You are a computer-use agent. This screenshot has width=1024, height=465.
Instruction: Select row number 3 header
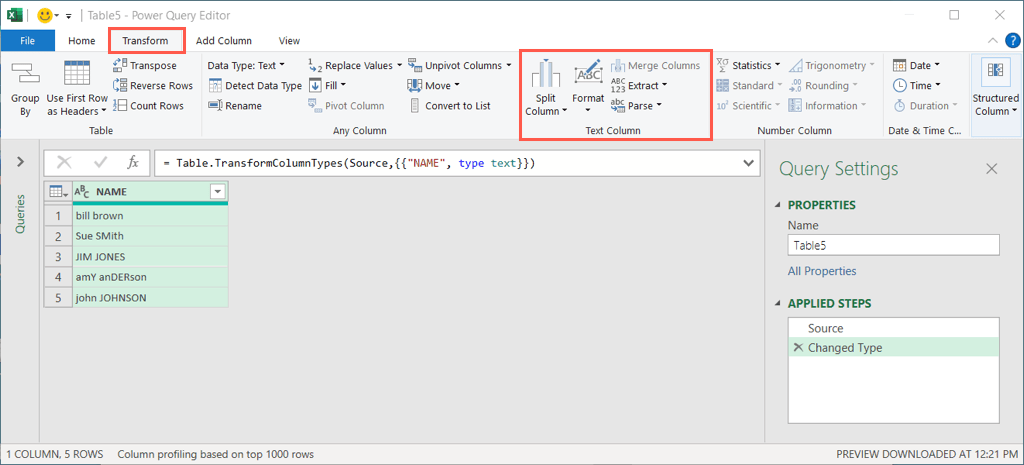click(x=59, y=257)
